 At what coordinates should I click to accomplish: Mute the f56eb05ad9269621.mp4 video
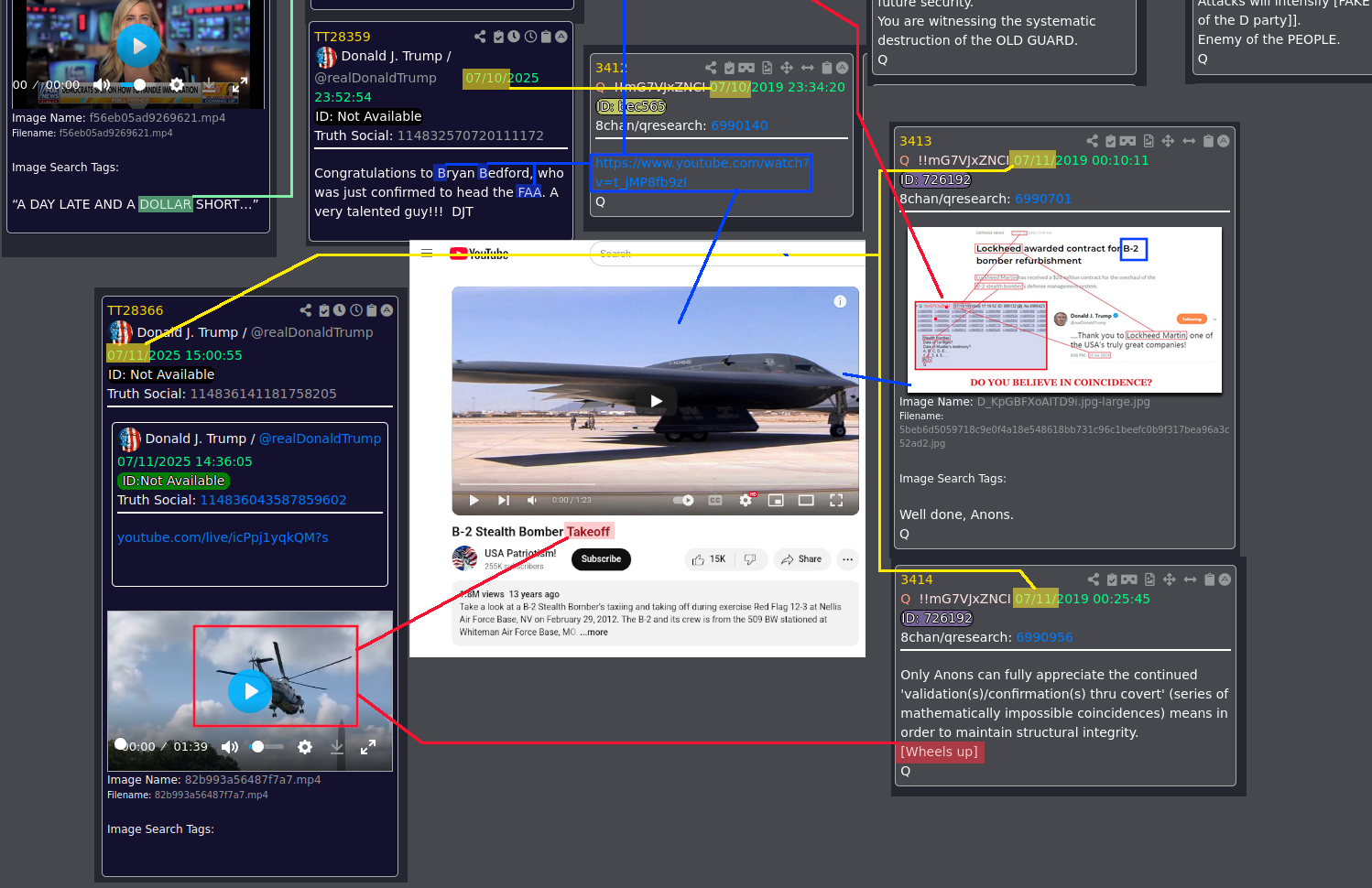point(102,84)
